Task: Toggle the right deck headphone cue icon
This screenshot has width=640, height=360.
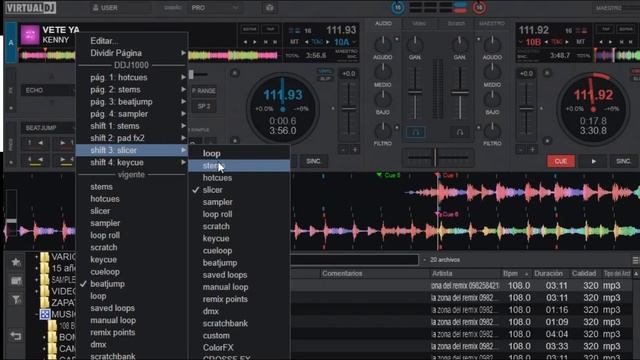Action: click(460, 132)
